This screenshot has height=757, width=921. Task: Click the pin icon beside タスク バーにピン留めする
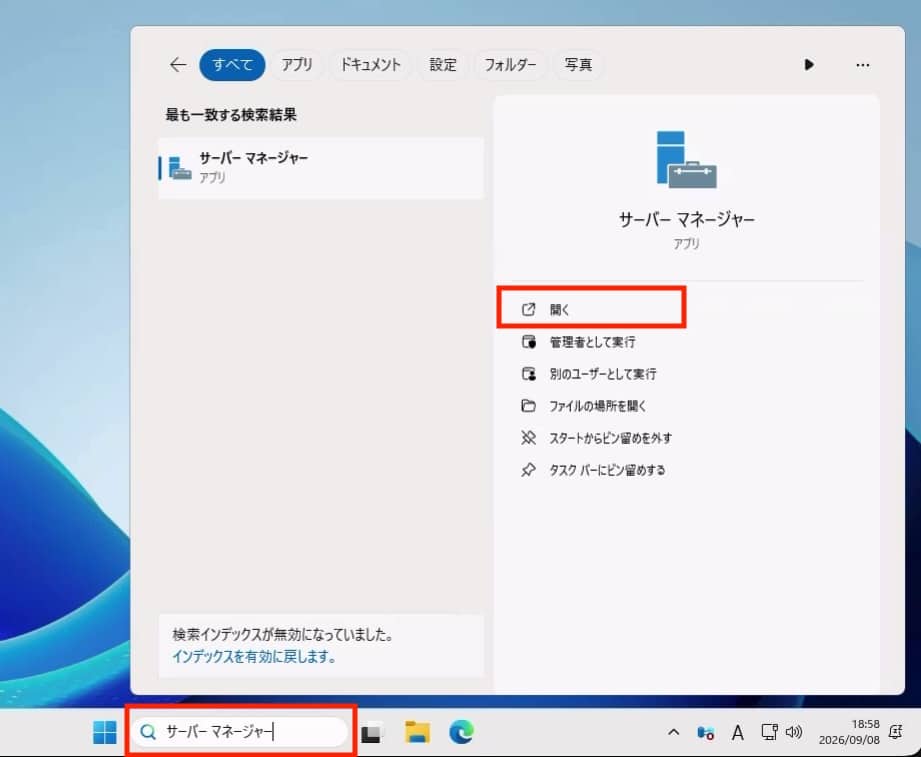click(x=529, y=470)
